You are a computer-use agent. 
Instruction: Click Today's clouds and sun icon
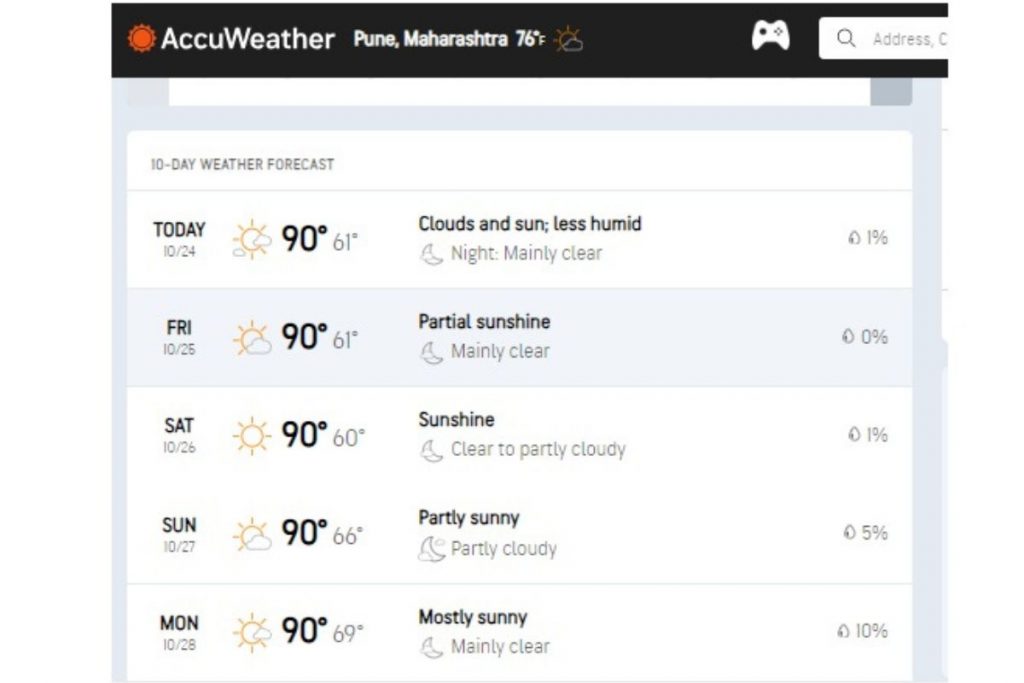[x=252, y=240]
